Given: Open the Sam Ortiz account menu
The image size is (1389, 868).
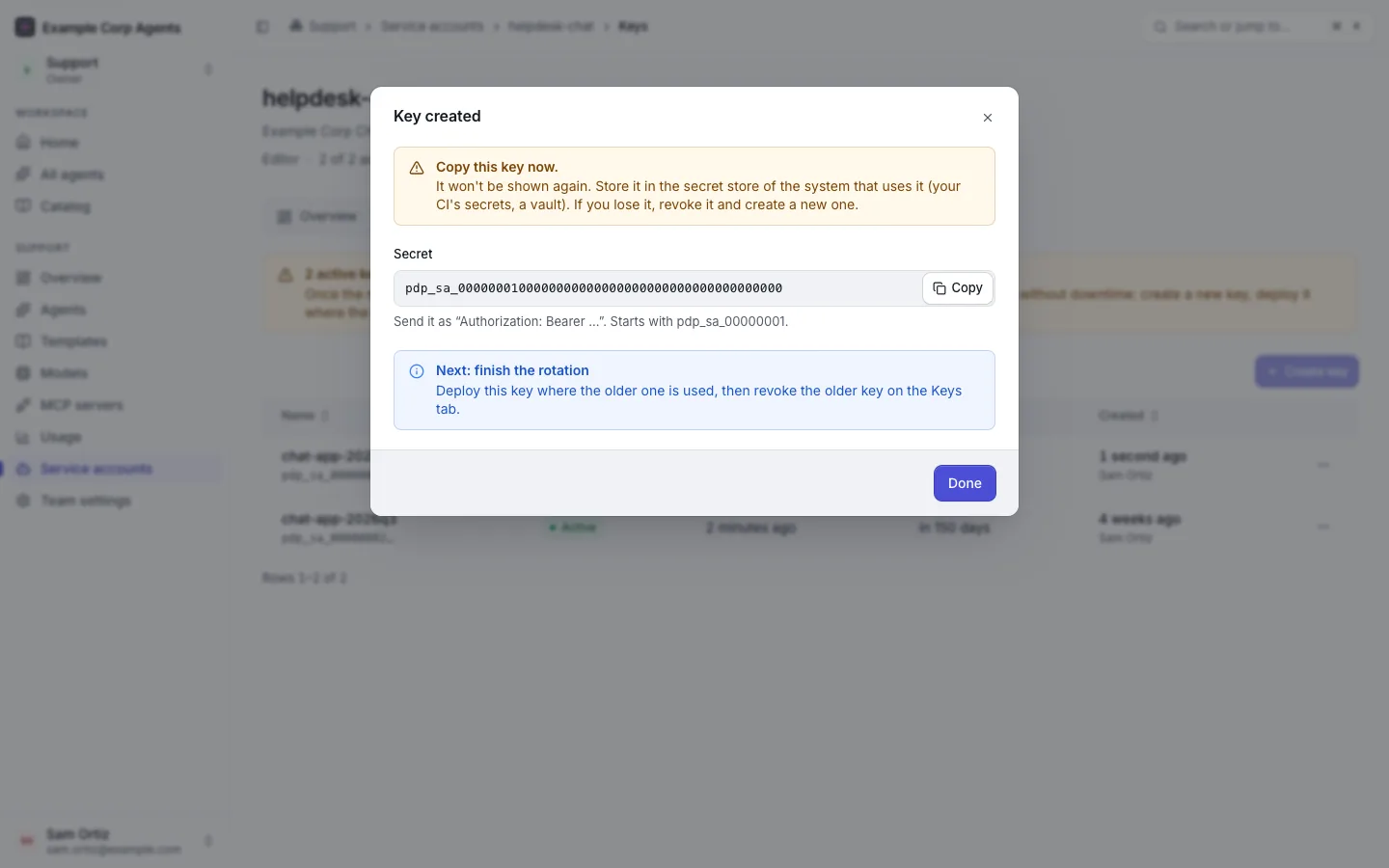Looking at the screenshot, I should [x=116, y=841].
